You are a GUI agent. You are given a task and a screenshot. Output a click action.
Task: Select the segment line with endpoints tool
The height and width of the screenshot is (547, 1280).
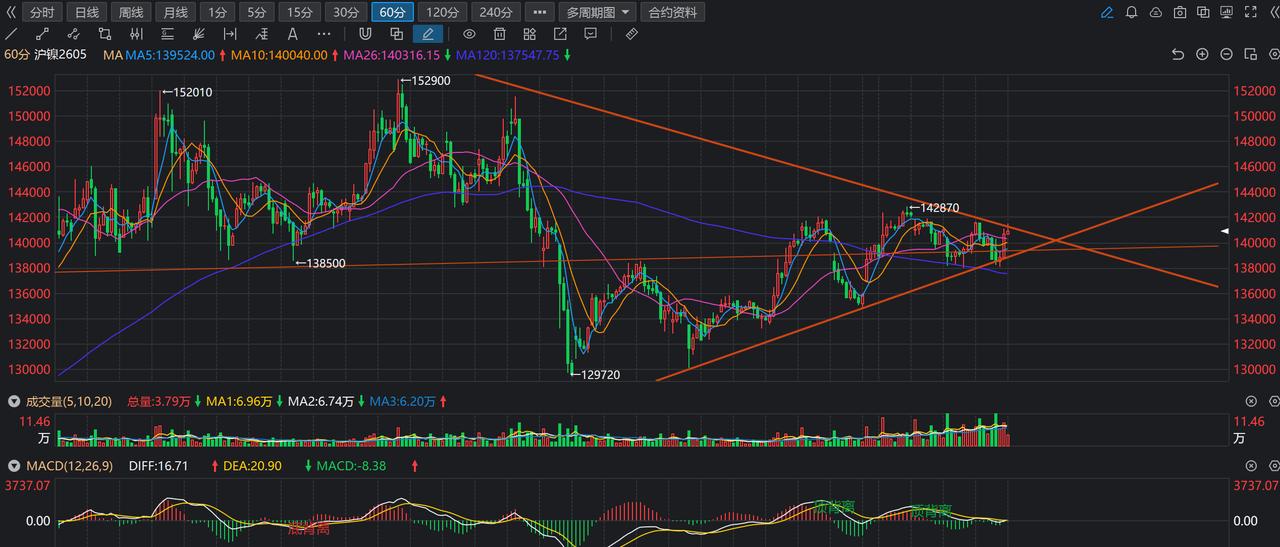coord(43,34)
